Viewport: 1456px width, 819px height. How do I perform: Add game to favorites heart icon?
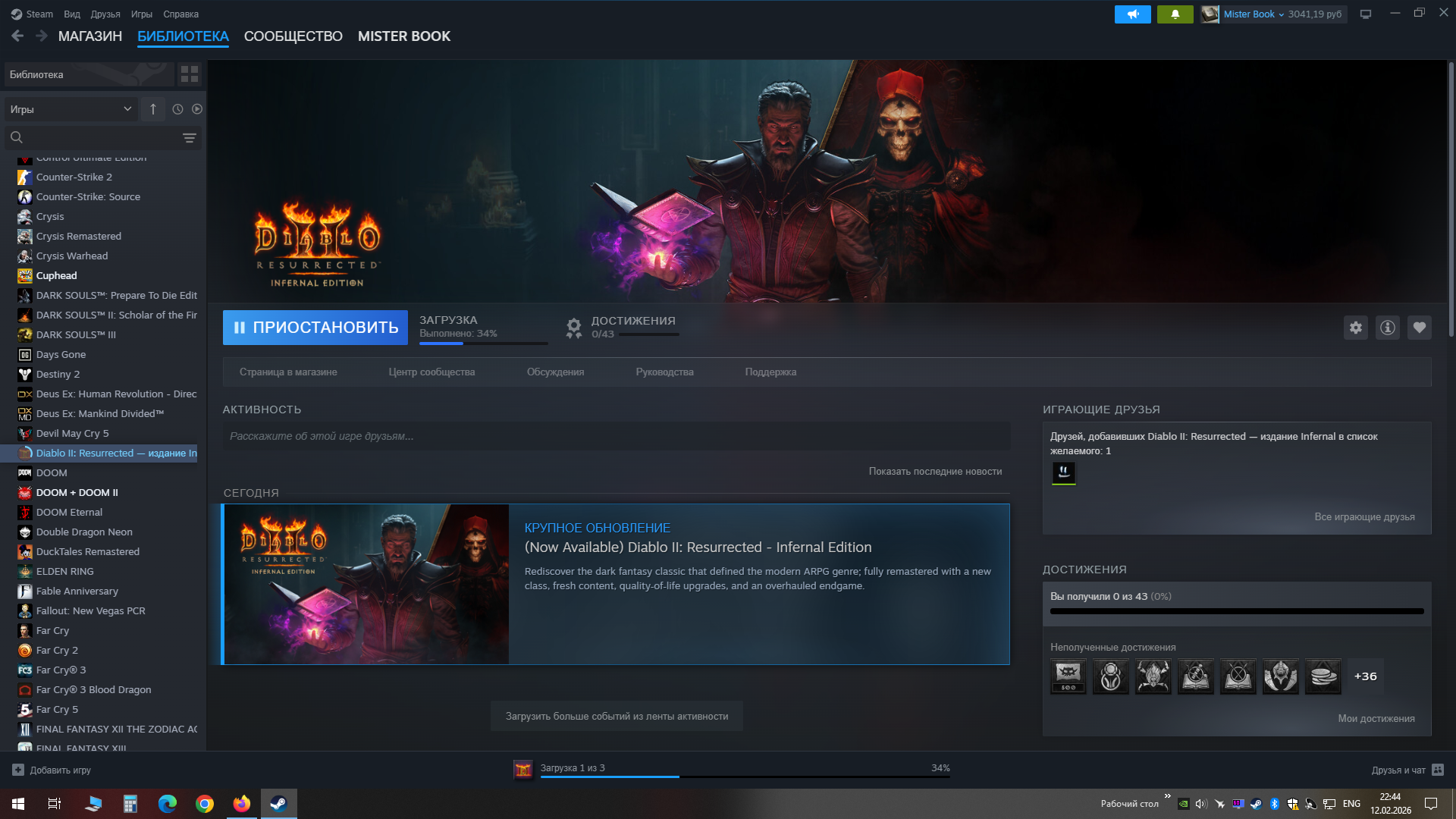(x=1419, y=328)
